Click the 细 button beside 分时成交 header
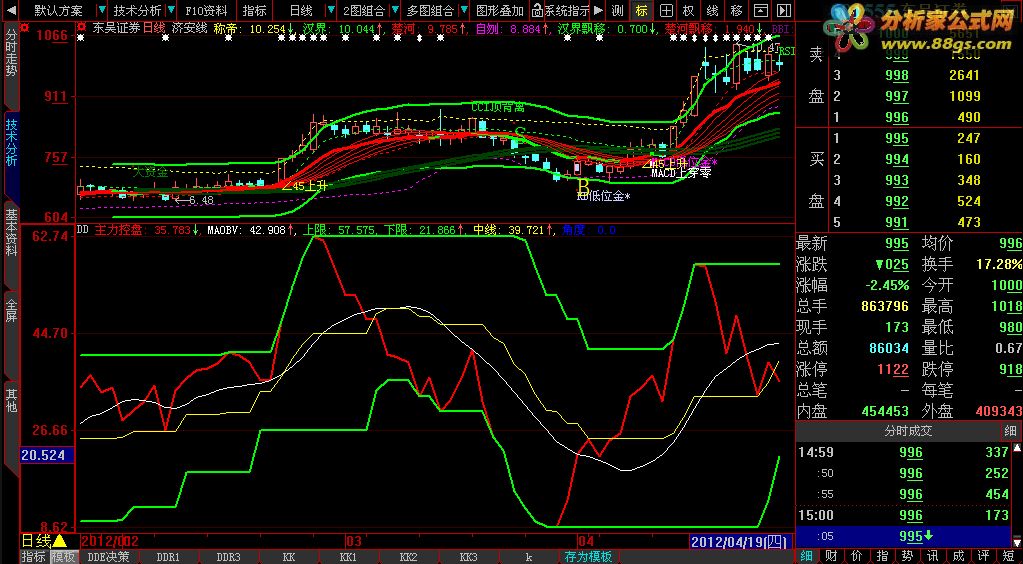This screenshot has width=1023, height=564. pyautogui.click(x=1011, y=431)
